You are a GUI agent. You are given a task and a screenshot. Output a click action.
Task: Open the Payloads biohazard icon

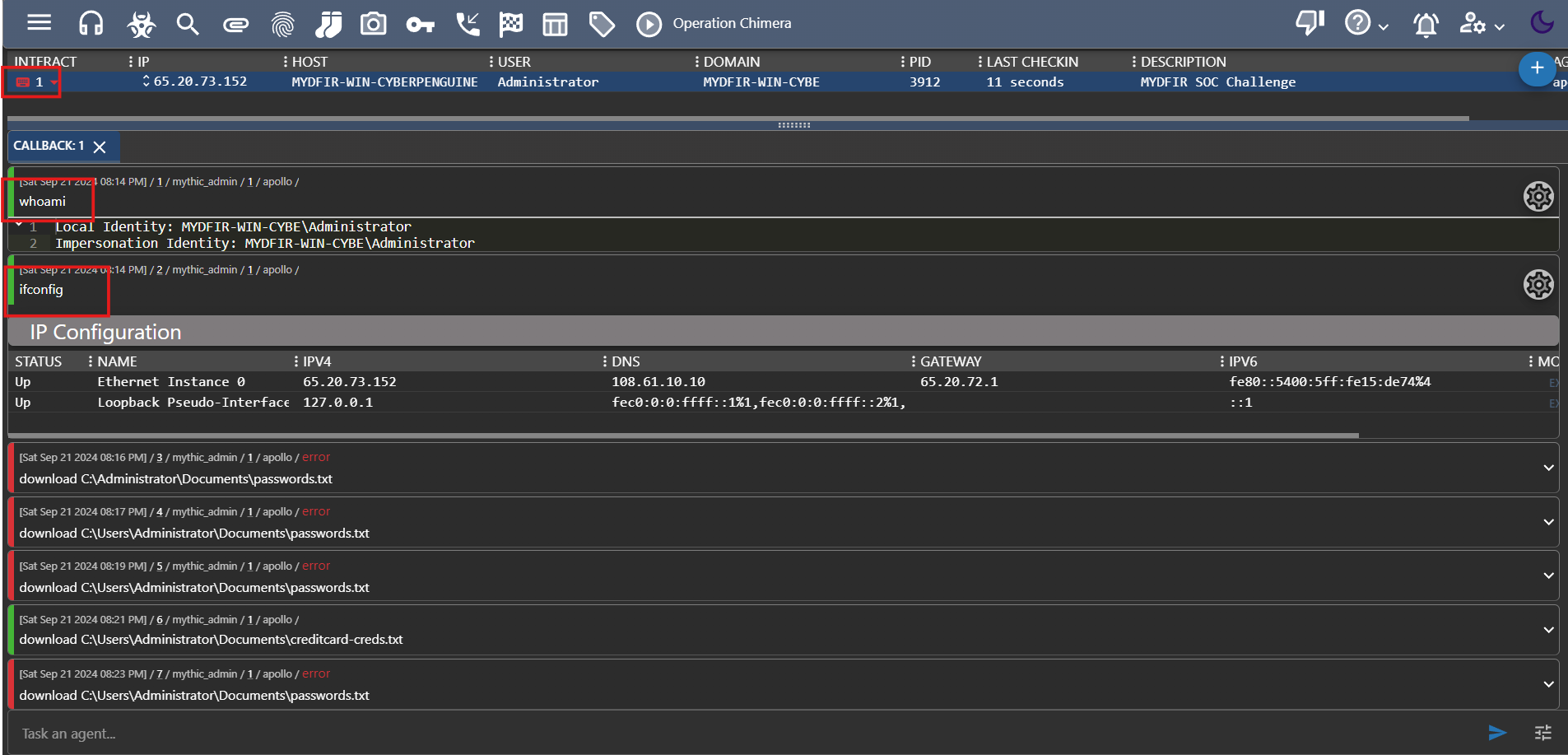pyautogui.click(x=141, y=25)
